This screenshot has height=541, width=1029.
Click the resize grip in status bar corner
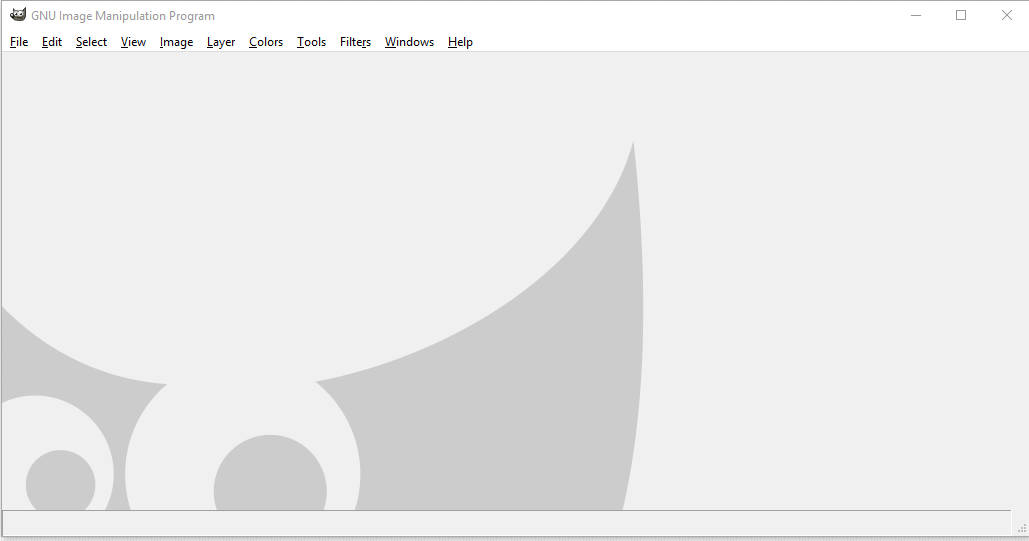pos(1022,528)
